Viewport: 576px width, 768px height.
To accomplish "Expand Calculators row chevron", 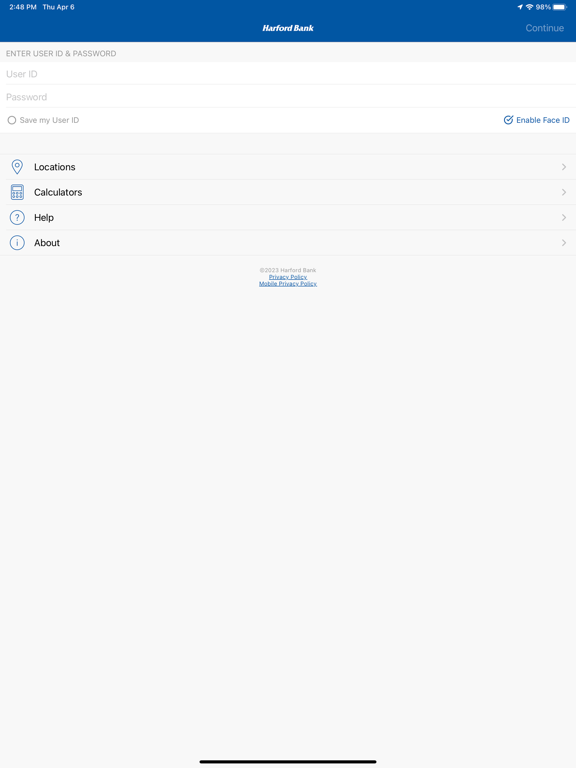I will click(564, 192).
